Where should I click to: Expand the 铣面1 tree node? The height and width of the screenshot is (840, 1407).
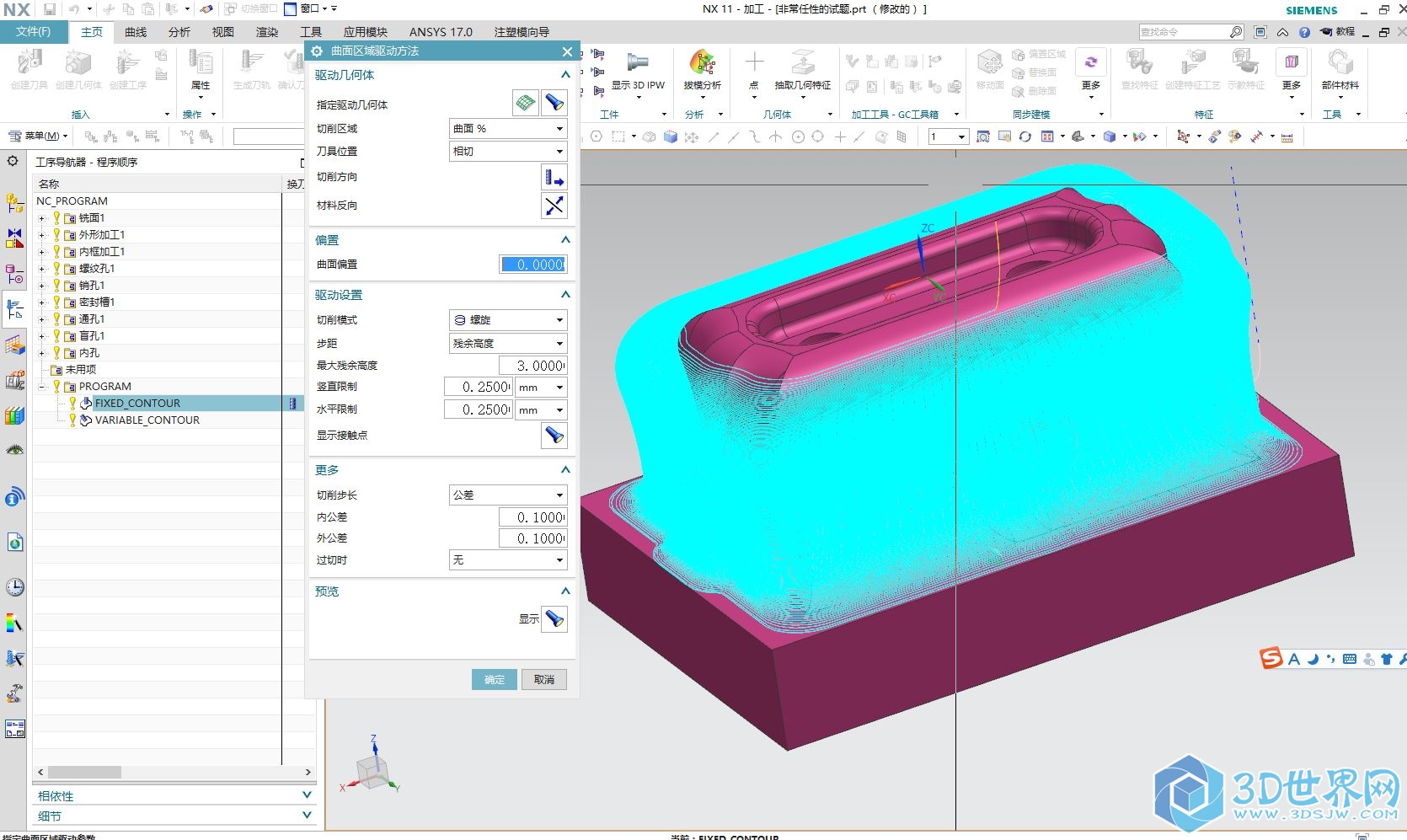pyautogui.click(x=41, y=218)
